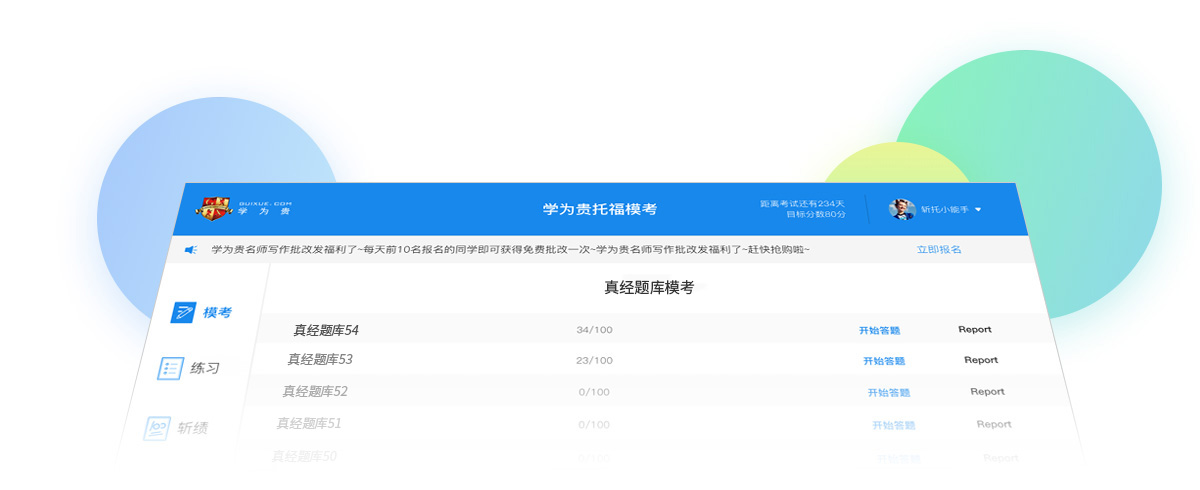Click the announcement speaker icon

pos(190,250)
